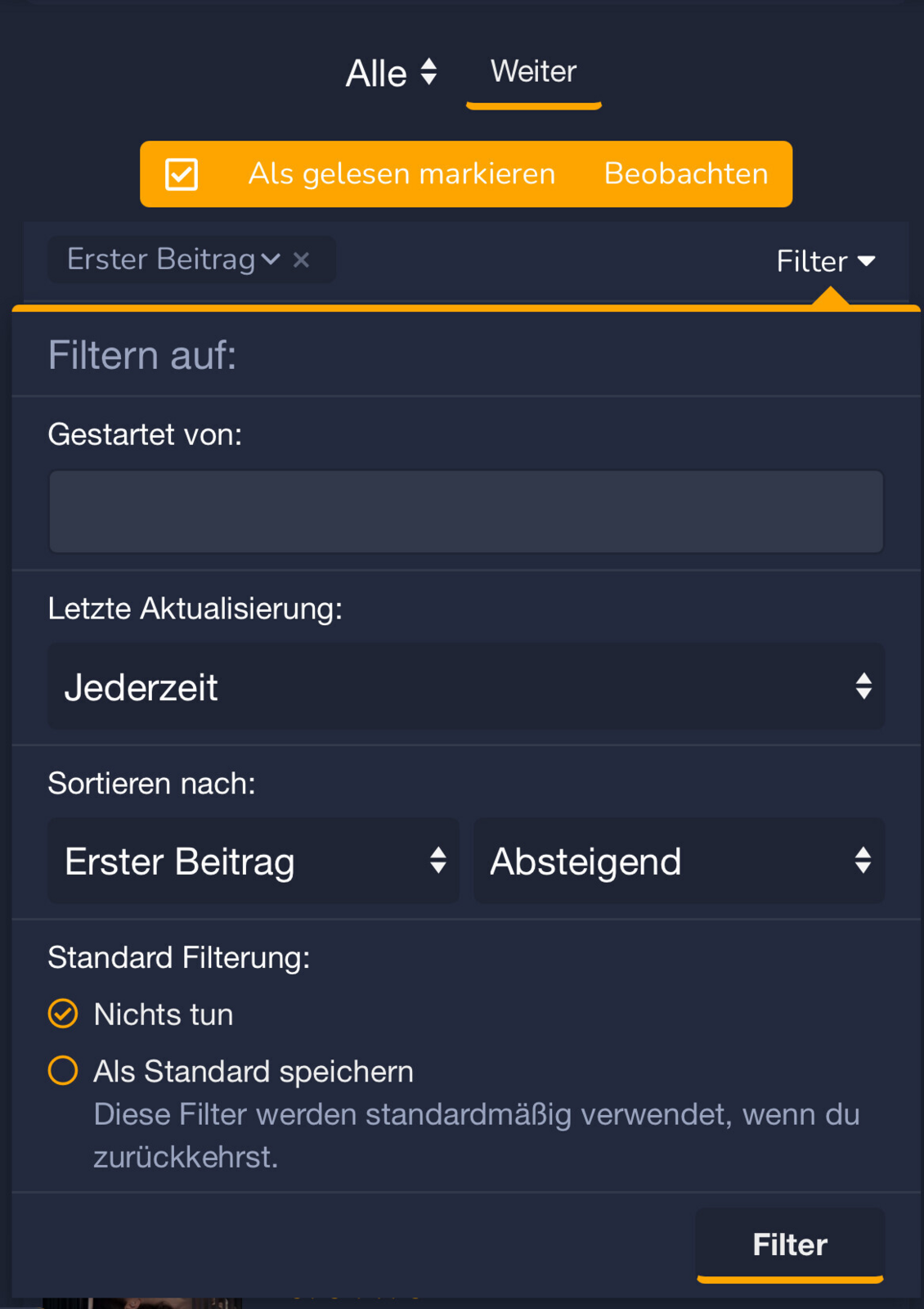The height and width of the screenshot is (1309, 924).
Task: Open the Absteigend sort direction dropdown
Action: coord(678,861)
